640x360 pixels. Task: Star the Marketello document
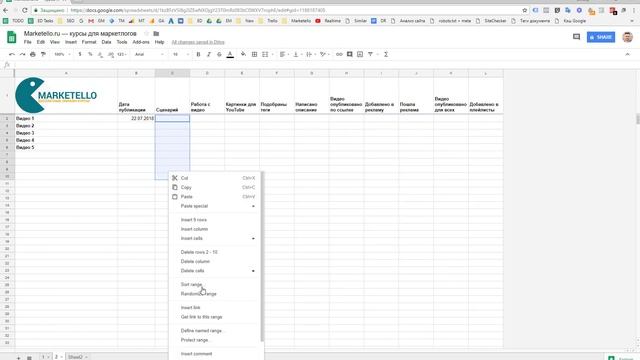[x=147, y=33]
